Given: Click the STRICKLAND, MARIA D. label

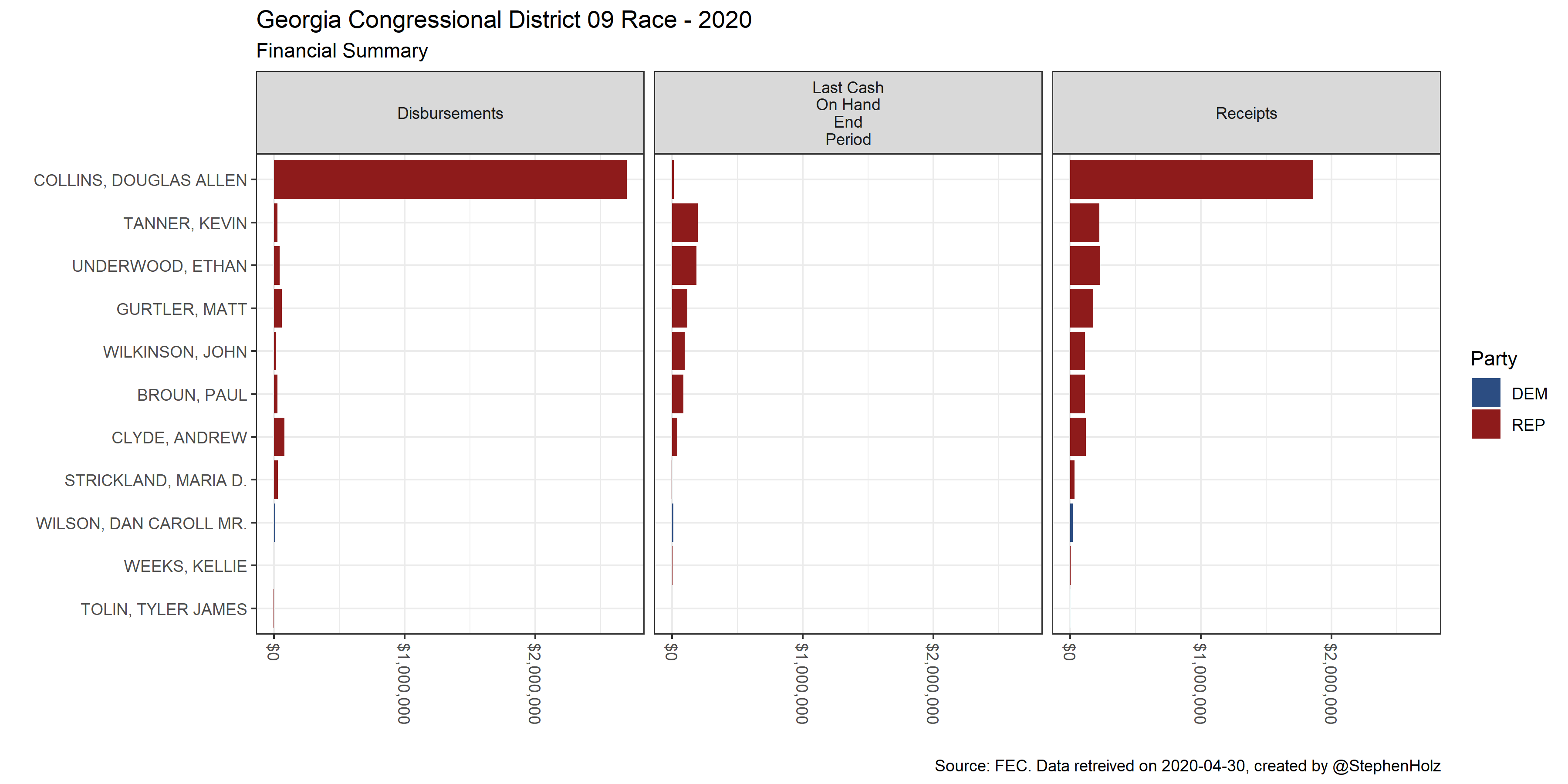Looking at the screenshot, I should (156, 480).
